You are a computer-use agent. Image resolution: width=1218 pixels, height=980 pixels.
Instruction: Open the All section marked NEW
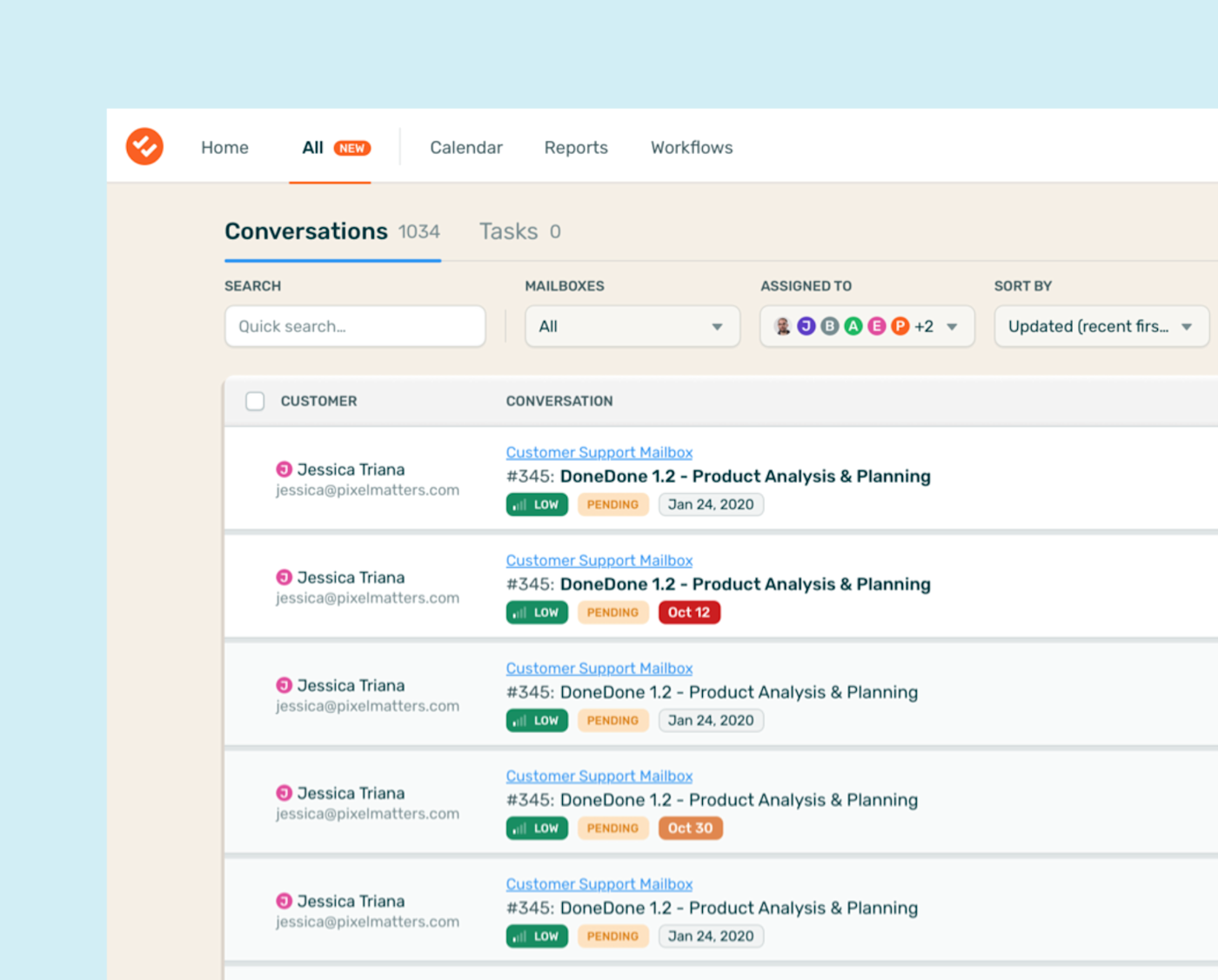pos(336,148)
